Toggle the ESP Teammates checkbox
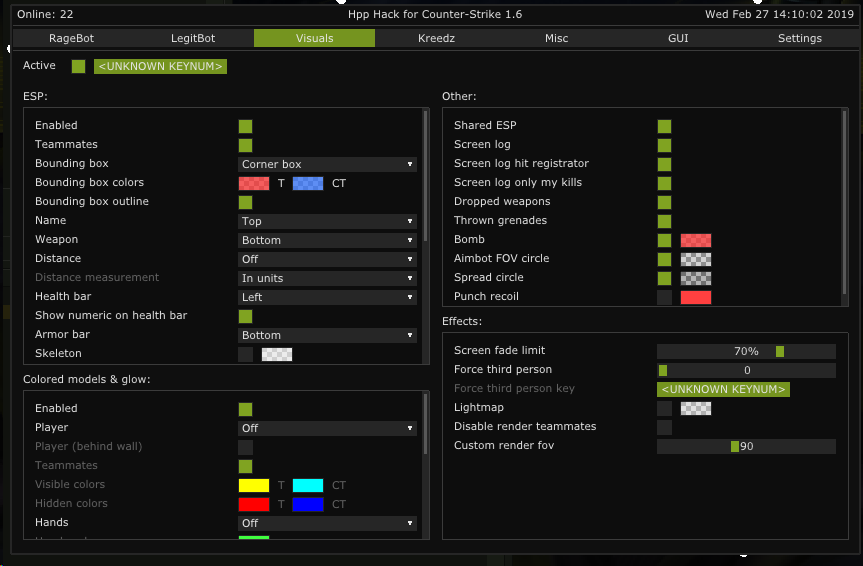Image resolution: width=863 pixels, height=566 pixels. click(x=245, y=145)
